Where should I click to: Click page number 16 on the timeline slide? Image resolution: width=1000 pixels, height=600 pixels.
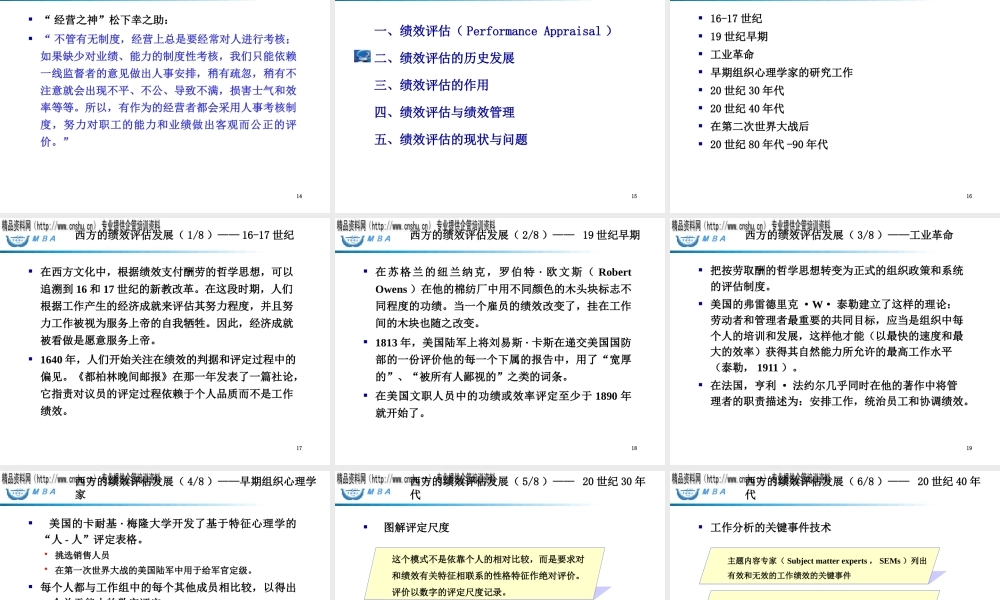pyautogui.click(x=969, y=196)
